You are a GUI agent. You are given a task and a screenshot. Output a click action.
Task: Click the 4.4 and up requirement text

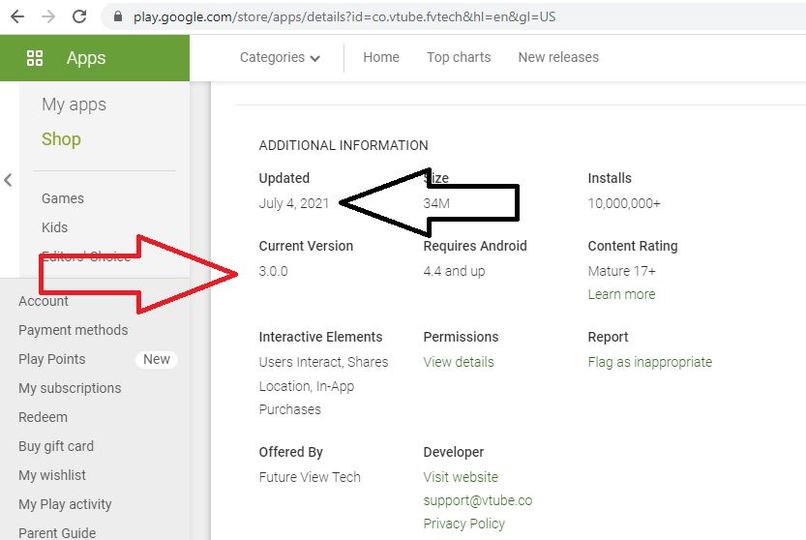tap(454, 271)
